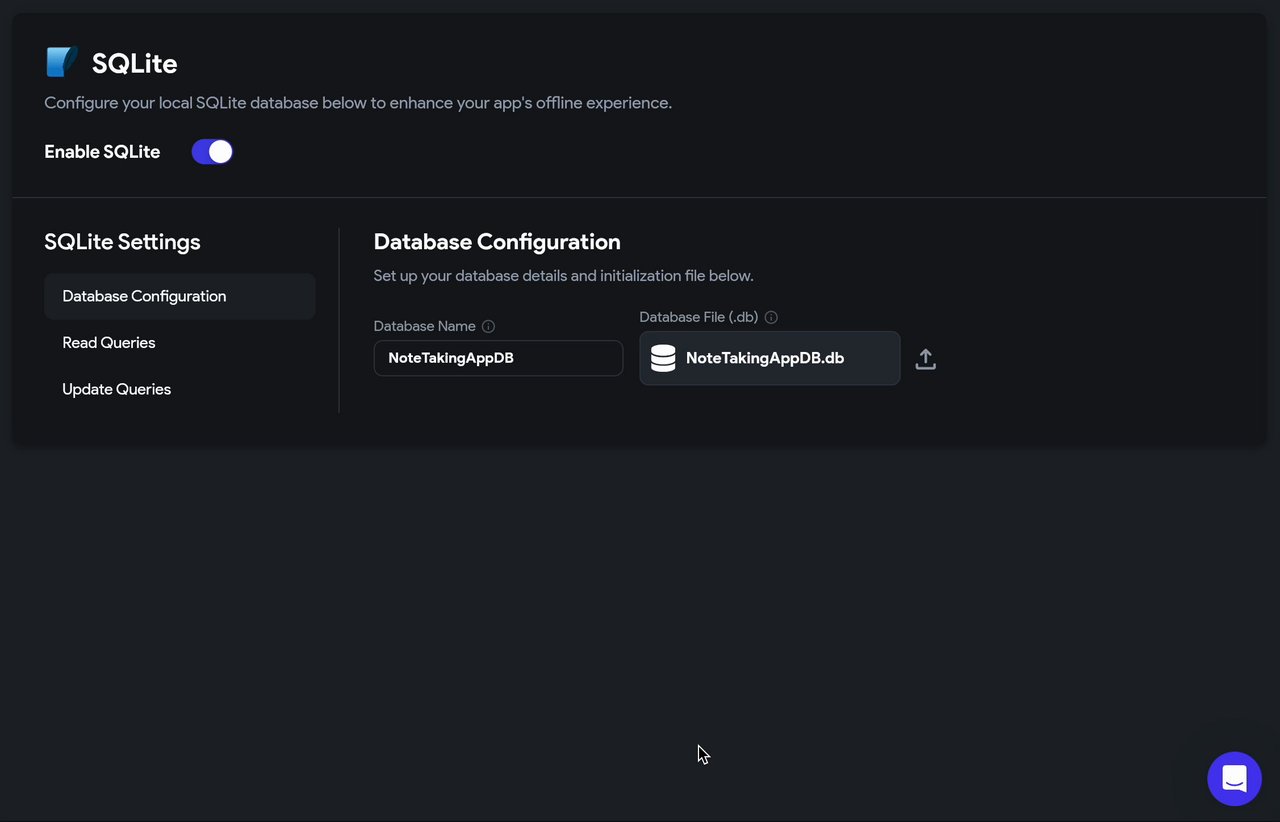The image size is (1280, 822).
Task: Click the database stack icon in file box
Action: click(663, 358)
